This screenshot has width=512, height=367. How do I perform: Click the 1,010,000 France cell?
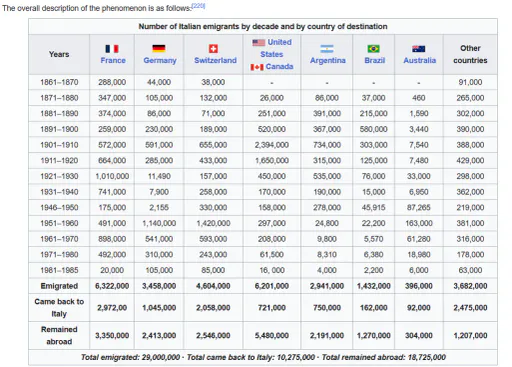coord(112,176)
